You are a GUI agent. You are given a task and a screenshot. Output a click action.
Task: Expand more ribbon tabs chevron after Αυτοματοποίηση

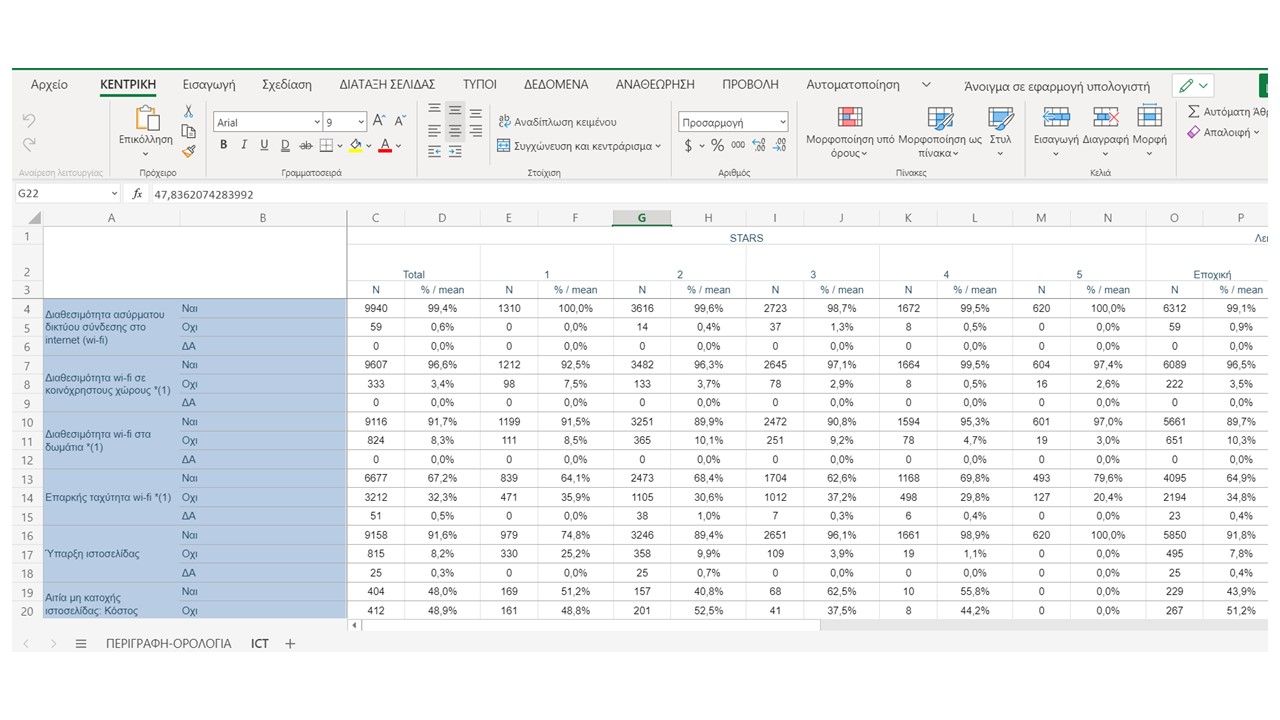click(x=926, y=85)
